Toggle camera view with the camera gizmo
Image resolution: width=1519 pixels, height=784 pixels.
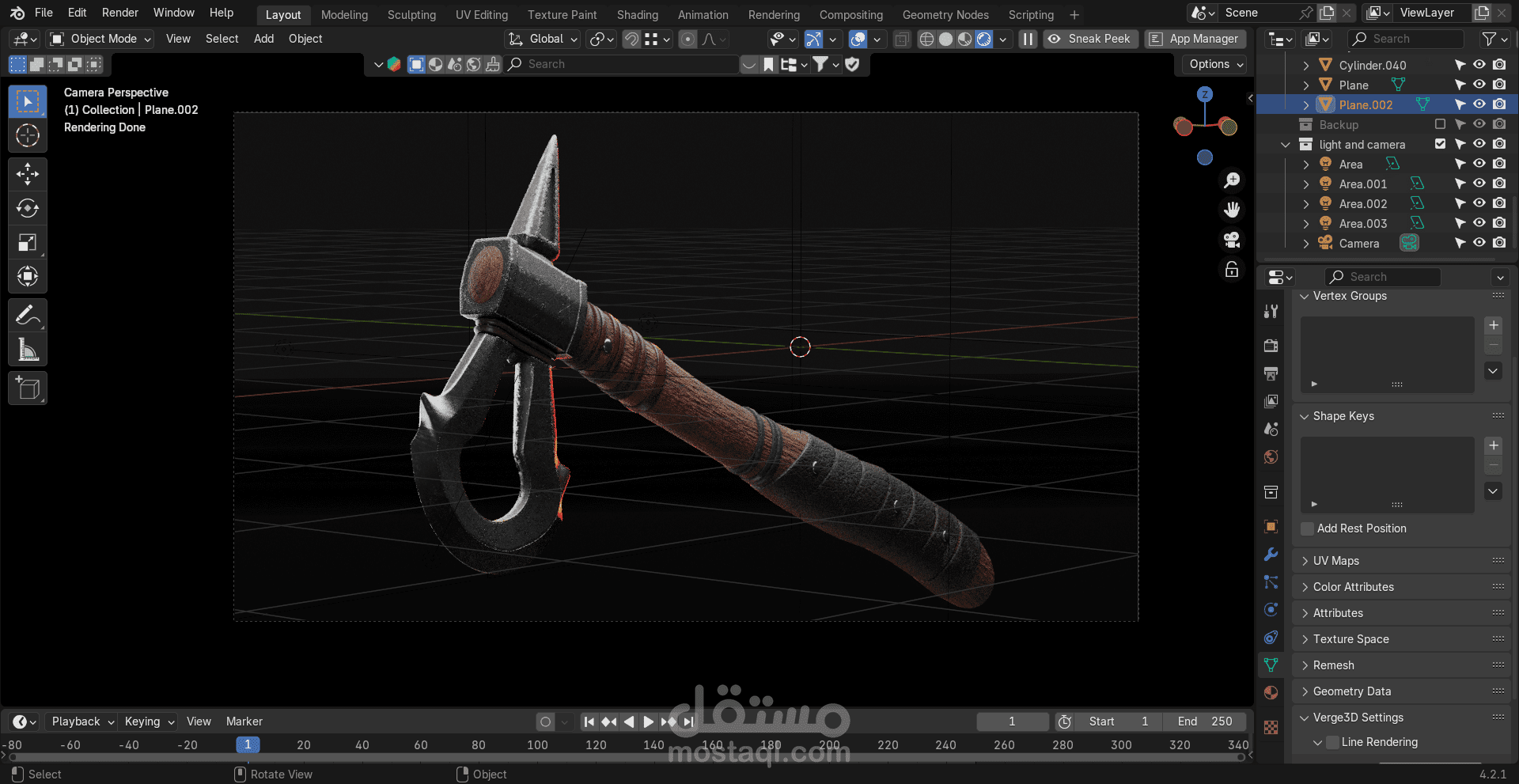(1232, 240)
